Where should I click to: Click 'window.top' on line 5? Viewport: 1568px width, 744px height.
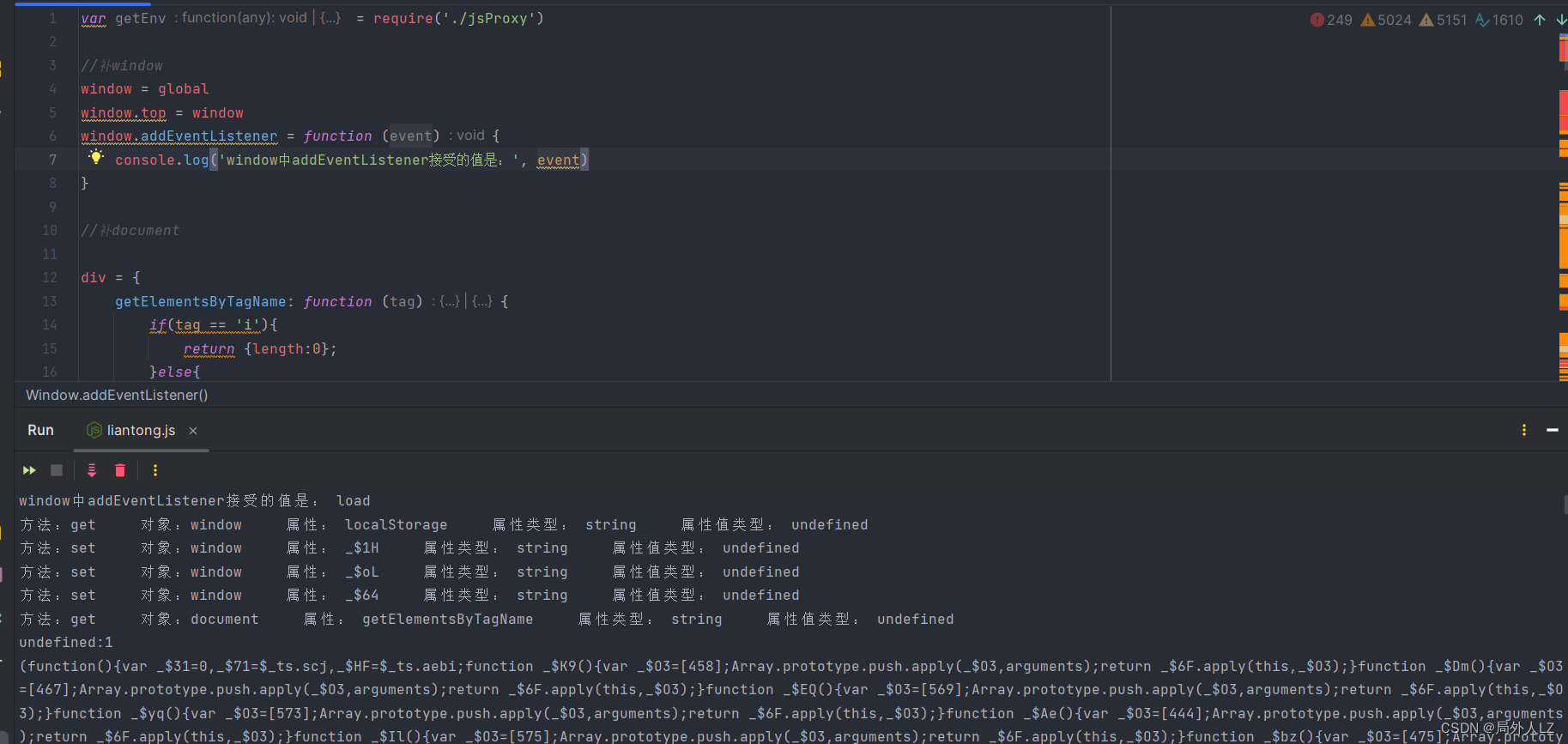click(124, 113)
